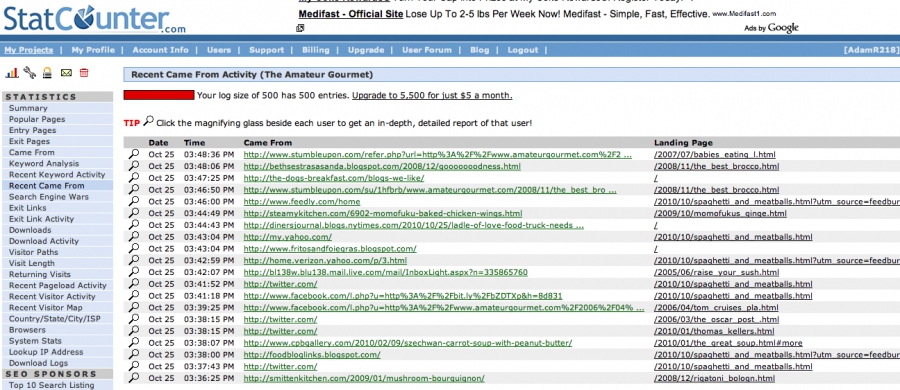Viewport: 900px width, 390px height.
Task: Open Search Engine Wars in sidebar
Action: tap(49, 196)
